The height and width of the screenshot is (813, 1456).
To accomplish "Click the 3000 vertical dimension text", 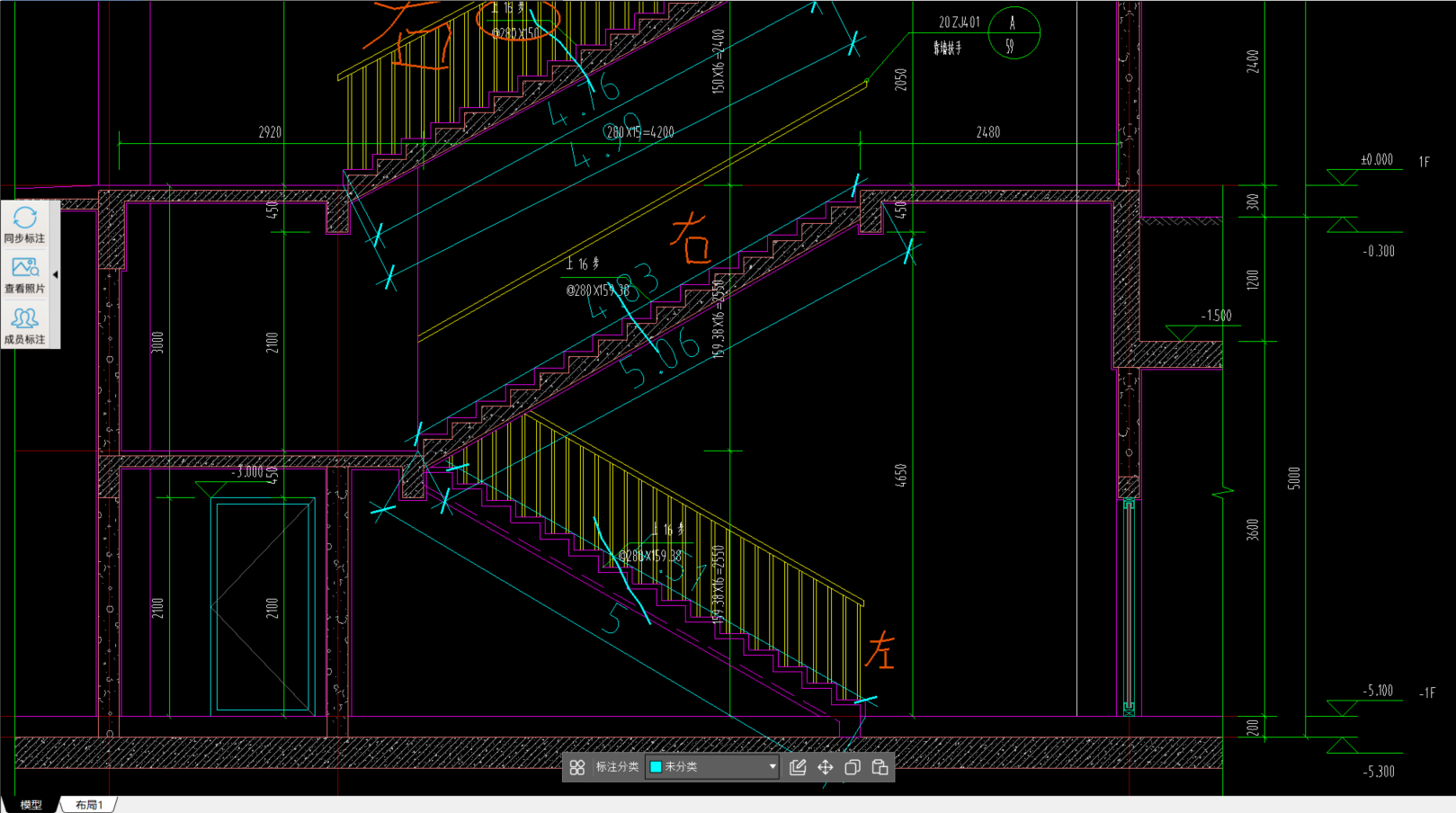I will (157, 343).
